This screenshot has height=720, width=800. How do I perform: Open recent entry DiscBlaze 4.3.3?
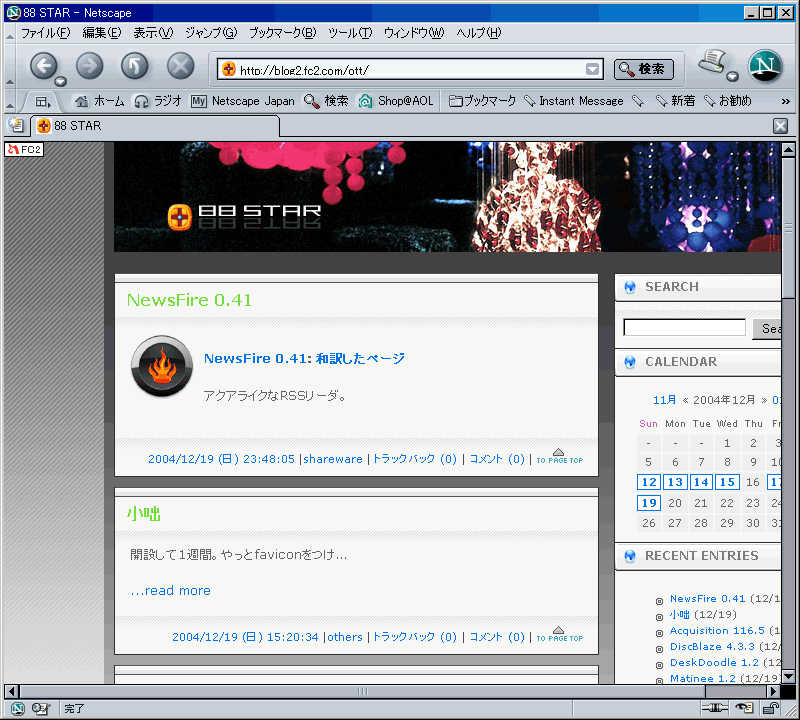[x=712, y=647]
